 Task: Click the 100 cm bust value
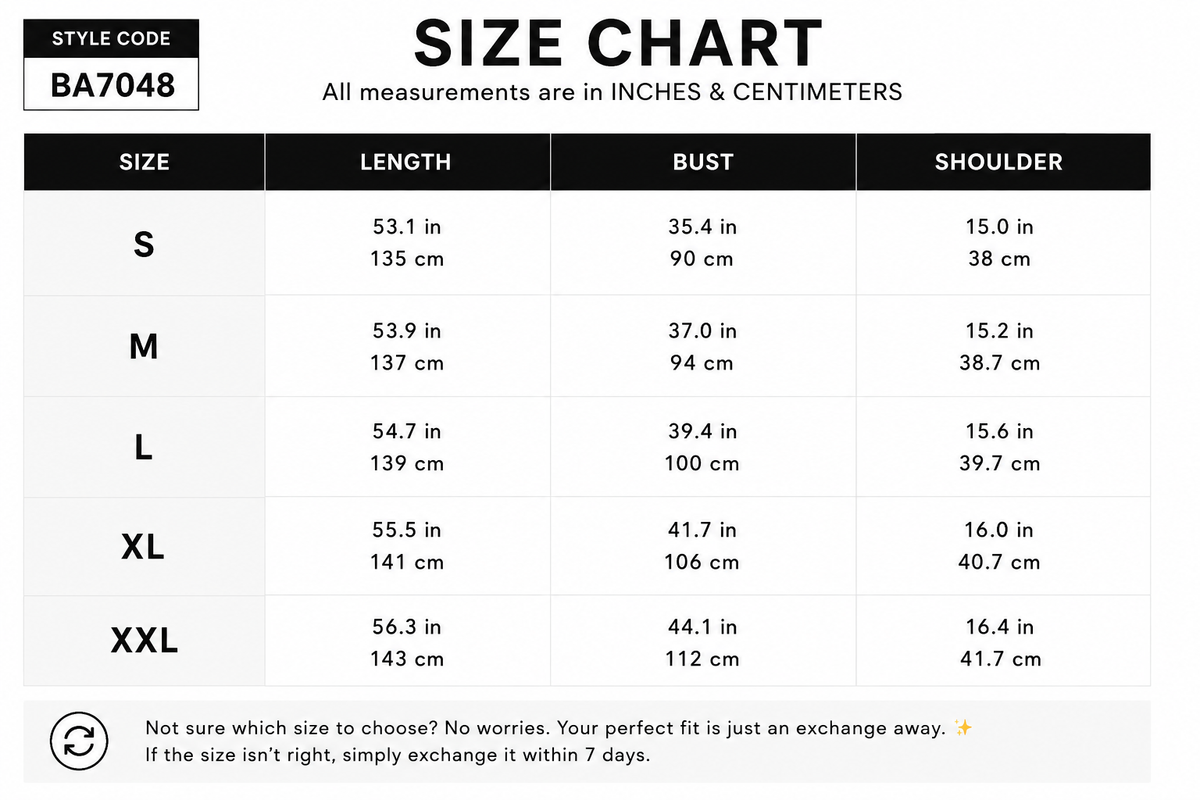click(x=702, y=463)
